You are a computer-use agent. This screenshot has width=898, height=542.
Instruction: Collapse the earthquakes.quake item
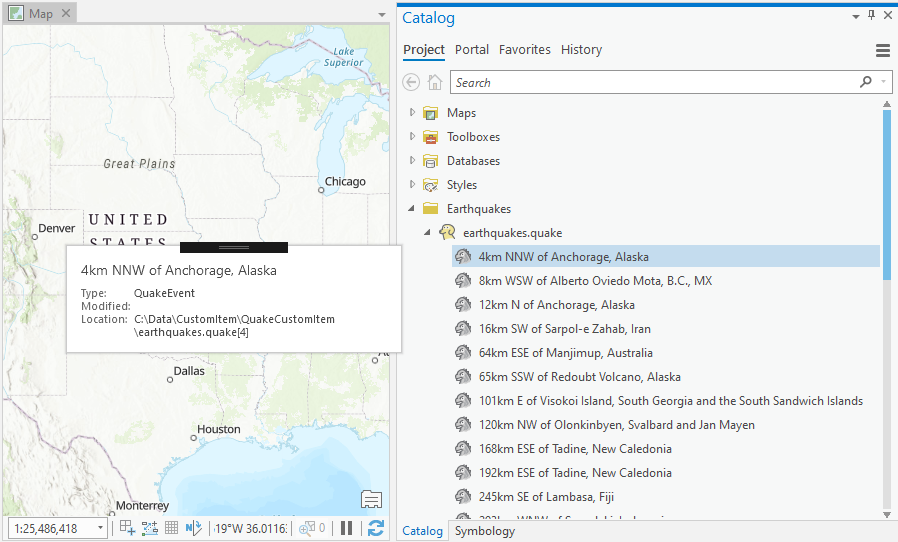coord(427,233)
